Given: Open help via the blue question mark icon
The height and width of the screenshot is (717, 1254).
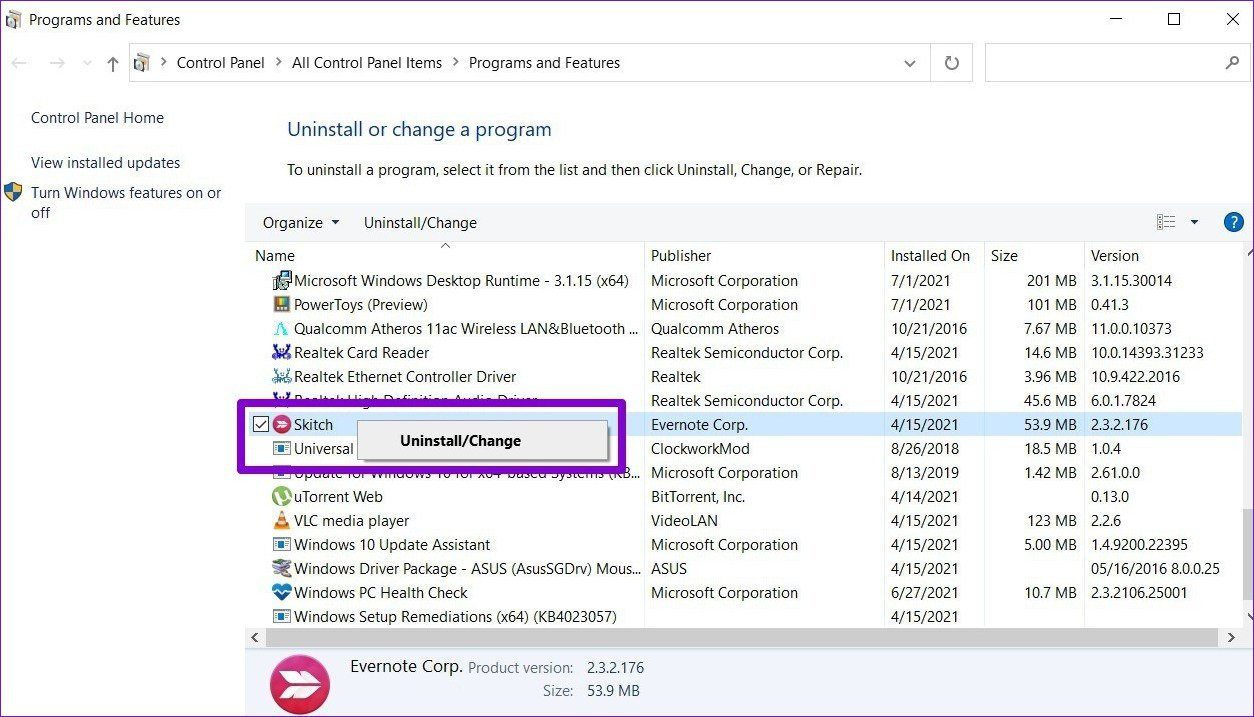Looking at the screenshot, I should [1233, 223].
